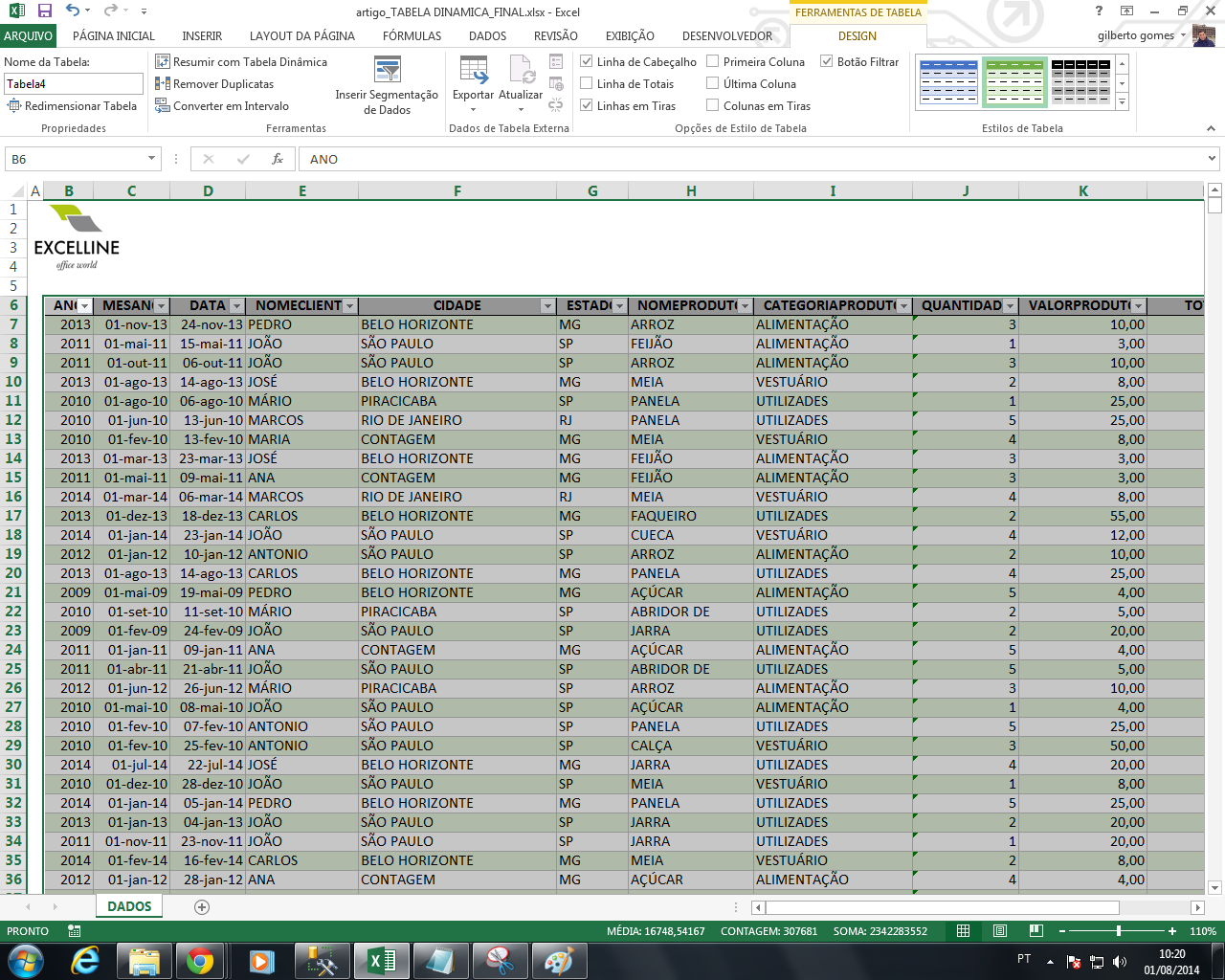Screen dimensions: 1225x980
Task: Click the new sheet plus button
Action: 200,906
